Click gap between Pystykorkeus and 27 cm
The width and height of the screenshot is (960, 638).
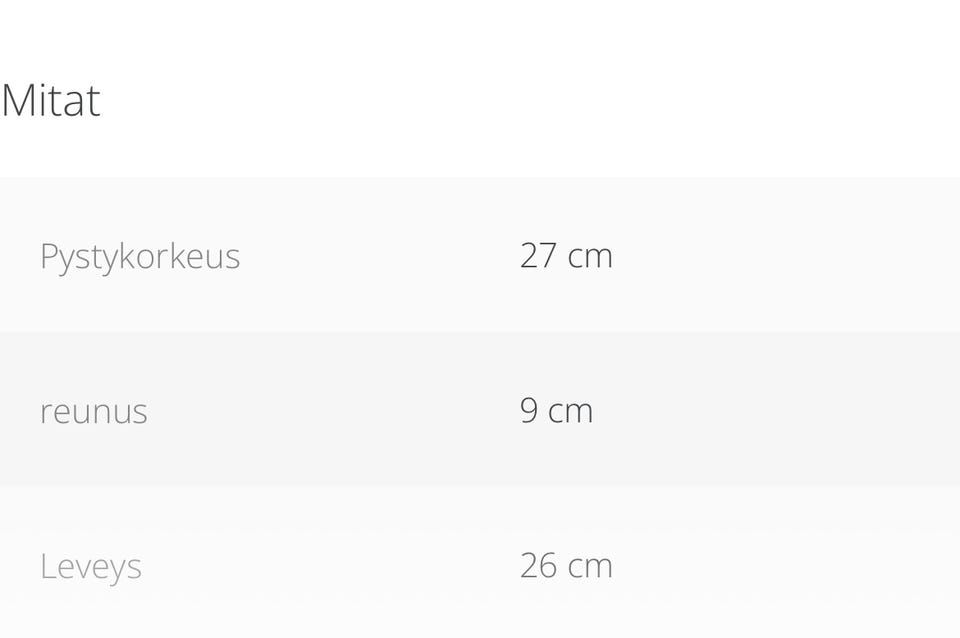380,256
